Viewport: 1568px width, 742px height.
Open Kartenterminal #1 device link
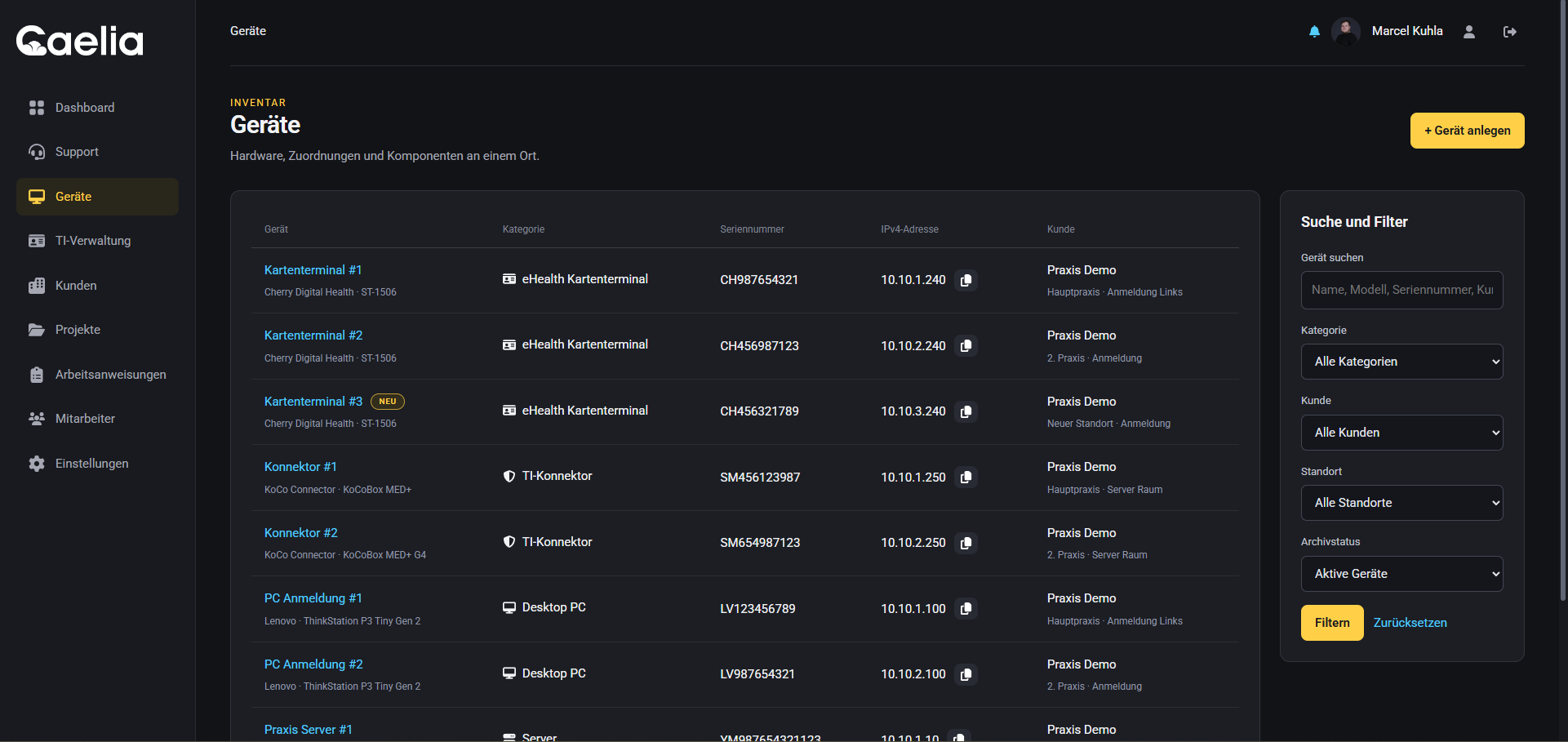click(x=313, y=270)
